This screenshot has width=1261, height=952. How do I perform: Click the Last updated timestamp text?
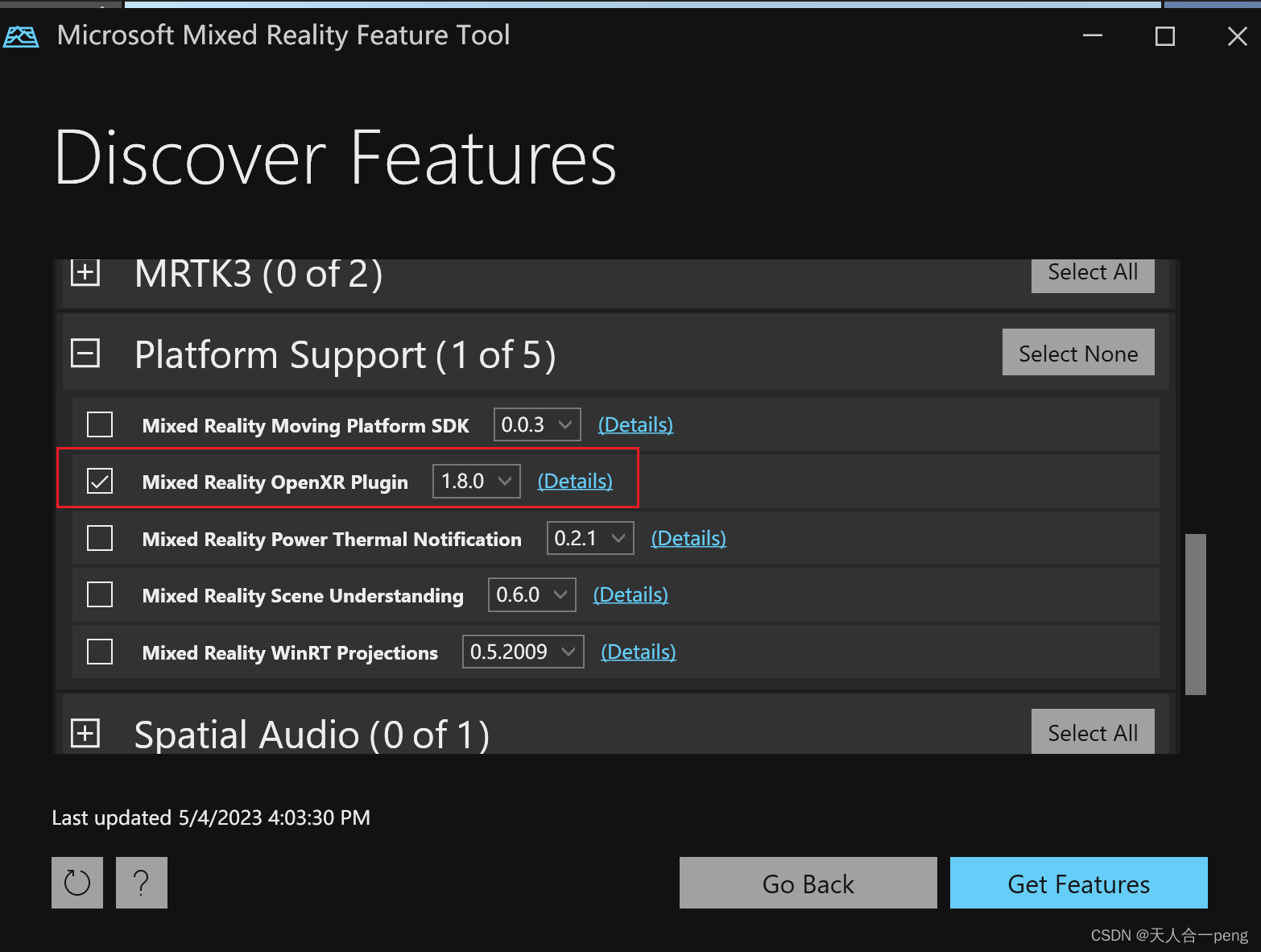tap(211, 817)
